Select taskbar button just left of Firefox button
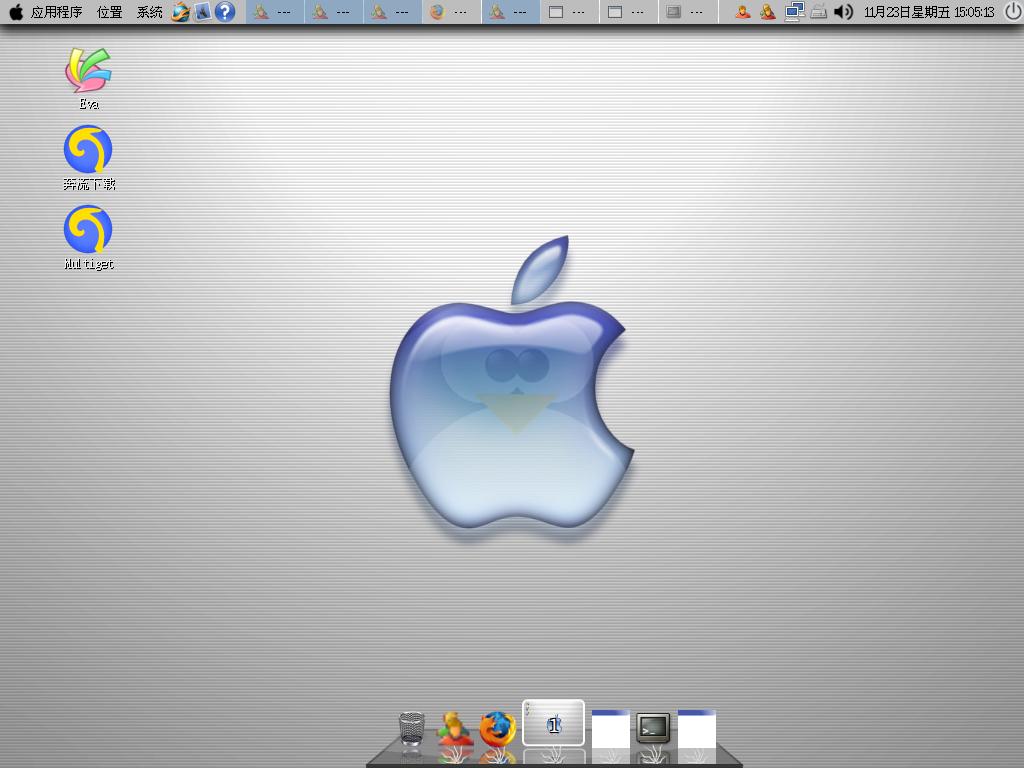The image size is (1024, 768). tap(392, 12)
